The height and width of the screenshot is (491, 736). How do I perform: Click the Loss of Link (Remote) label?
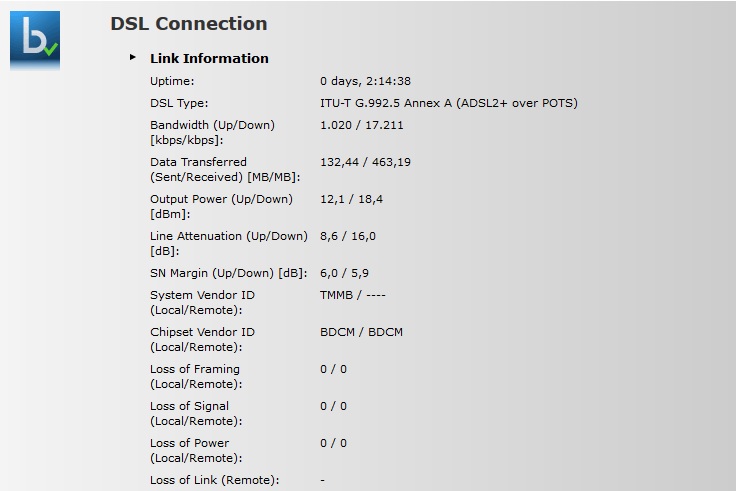(x=214, y=480)
